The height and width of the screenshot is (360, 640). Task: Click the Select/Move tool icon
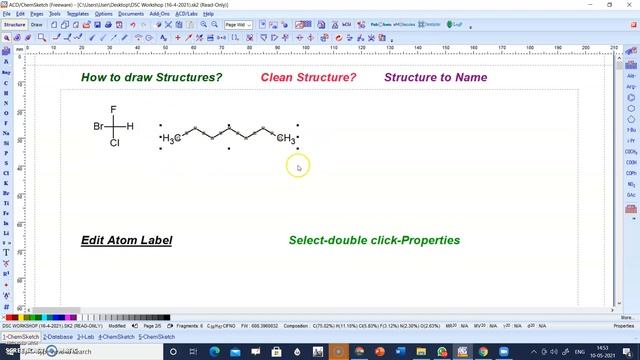[x=7, y=38]
